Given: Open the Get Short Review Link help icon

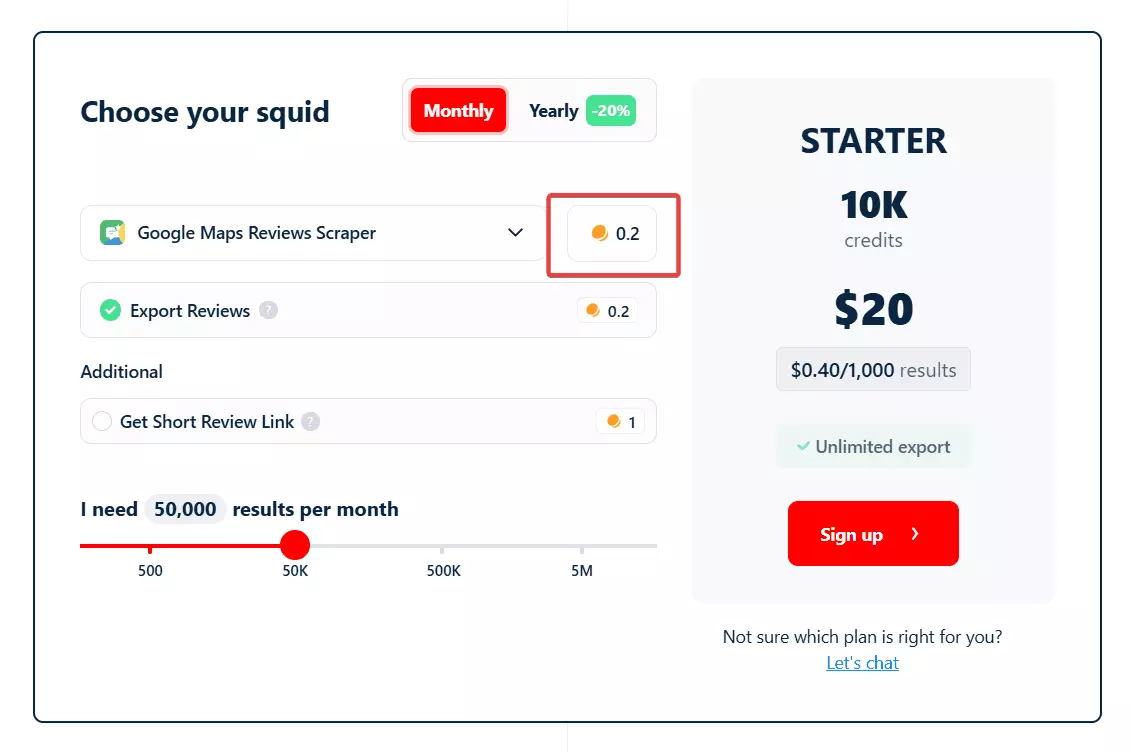Looking at the screenshot, I should coord(311,421).
